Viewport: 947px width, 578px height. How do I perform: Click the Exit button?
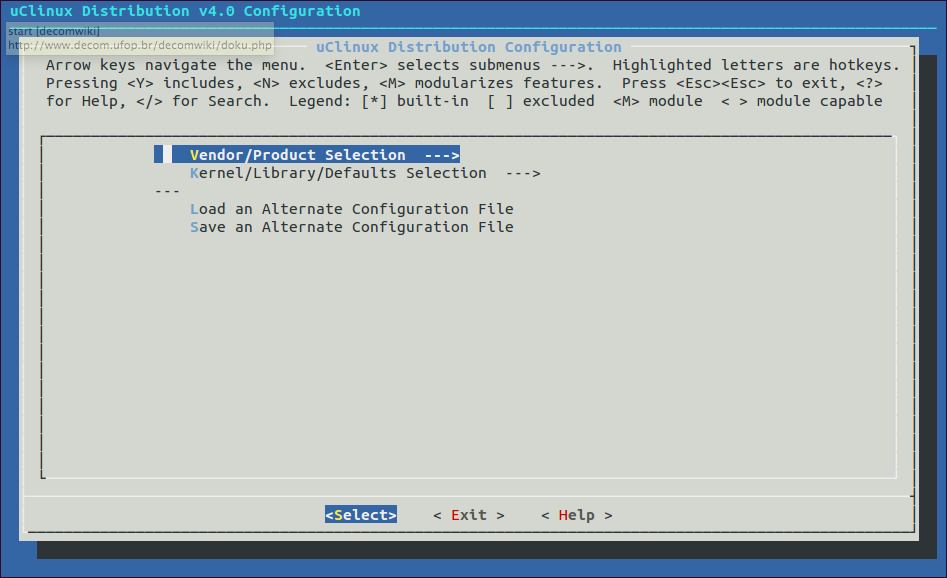pyautogui.click(x=469, y=515)
